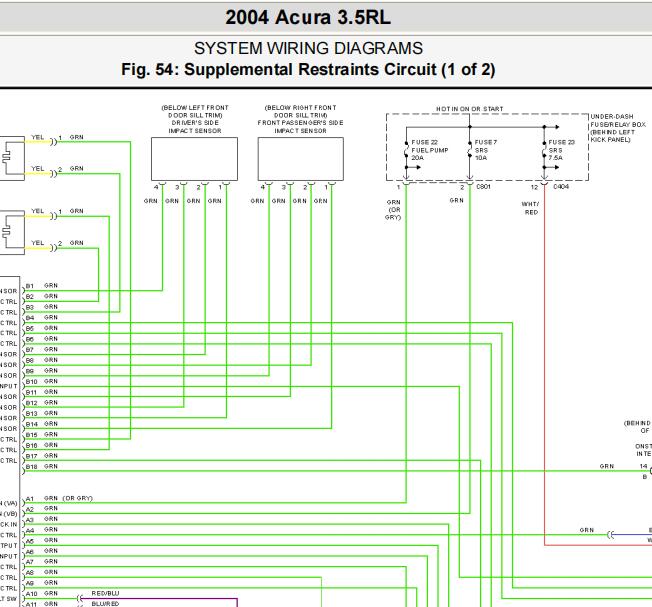Click the B4 terminal label

pos(30,318)
